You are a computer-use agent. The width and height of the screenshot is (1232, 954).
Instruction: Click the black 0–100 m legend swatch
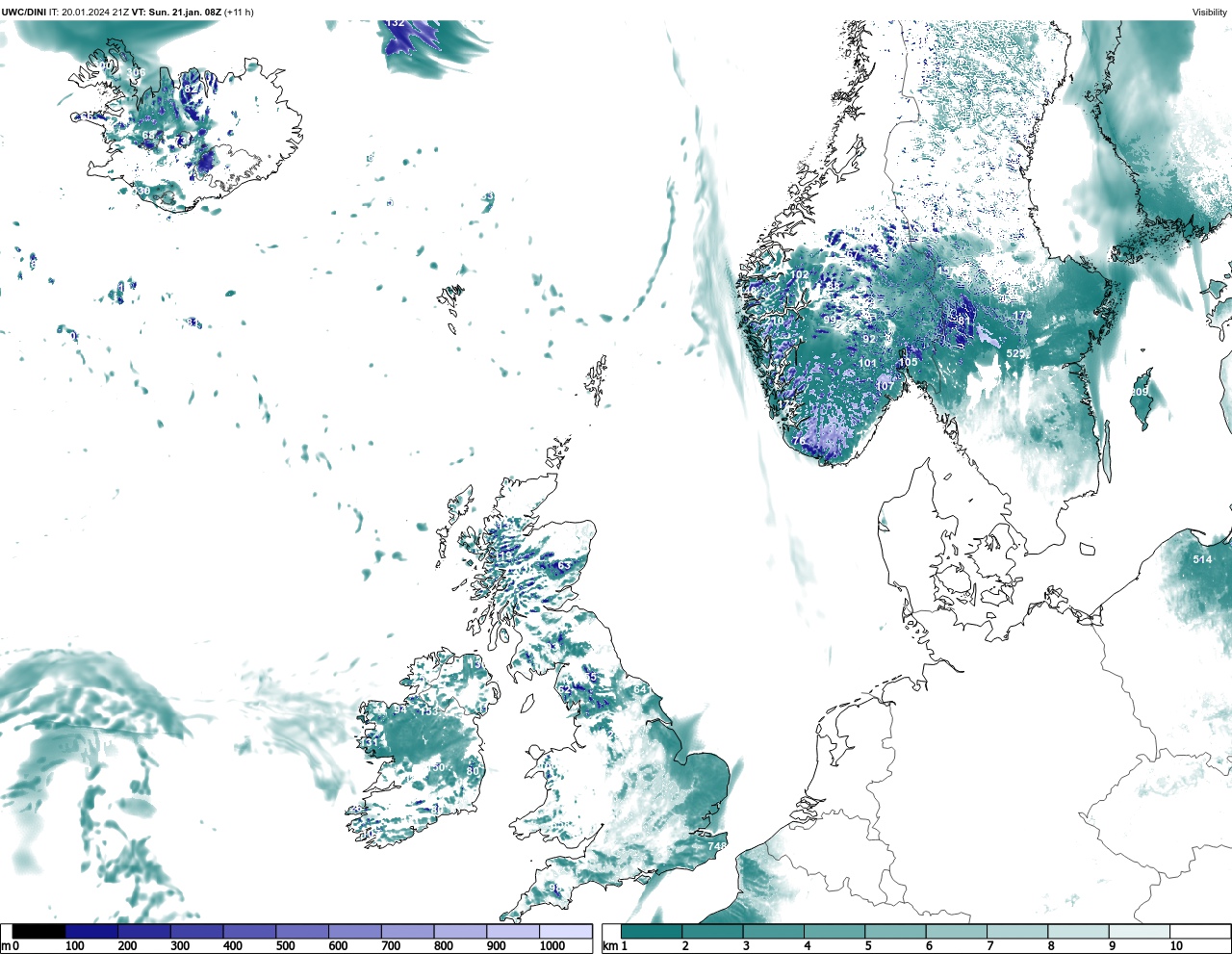coord(38,932)
